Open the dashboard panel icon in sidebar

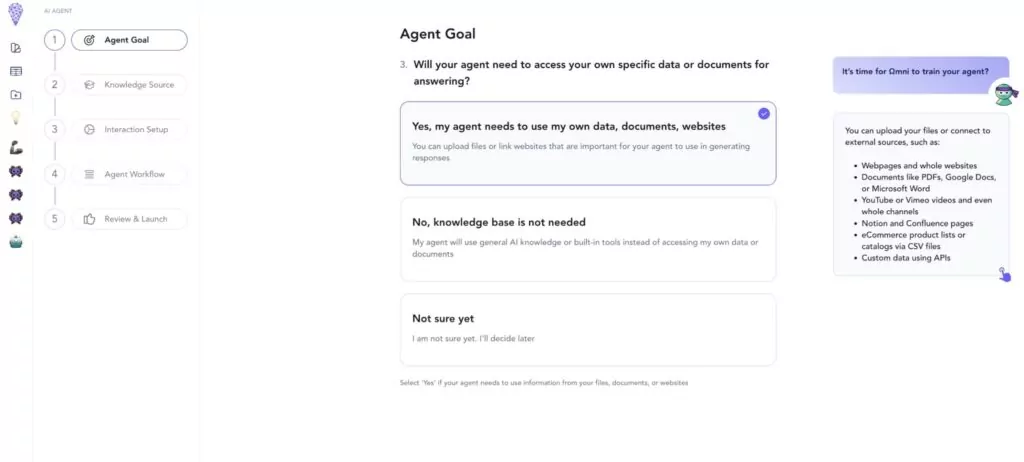(16, 48)
